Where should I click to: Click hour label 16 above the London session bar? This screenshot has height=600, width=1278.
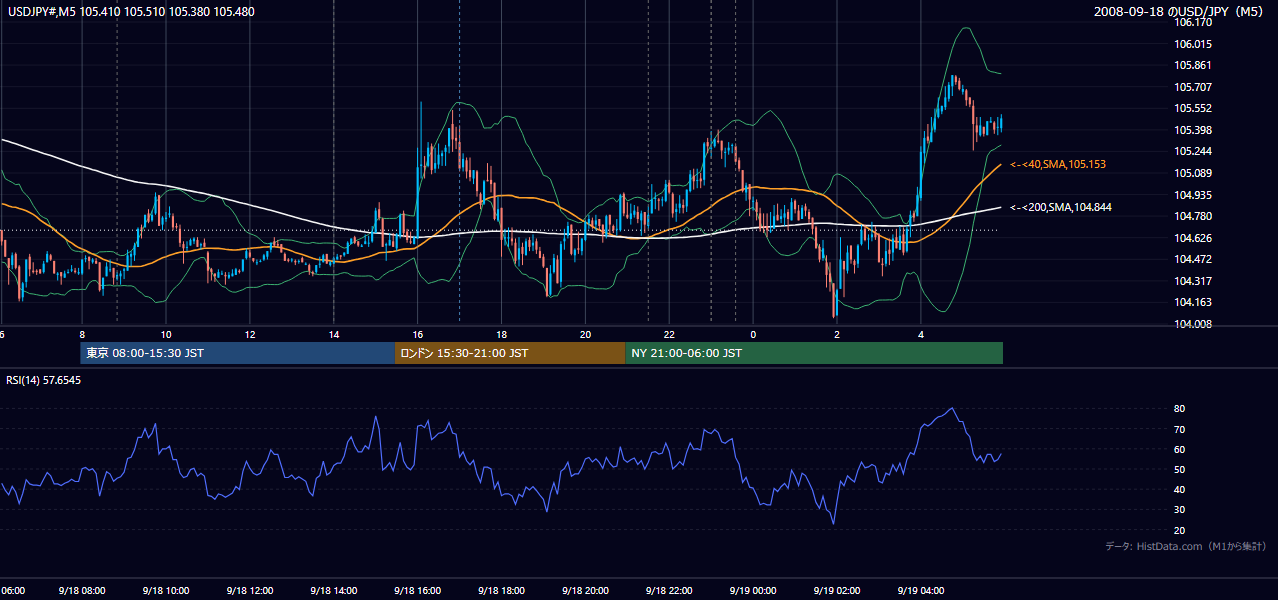pyautogui.click(x=418, y=335)
